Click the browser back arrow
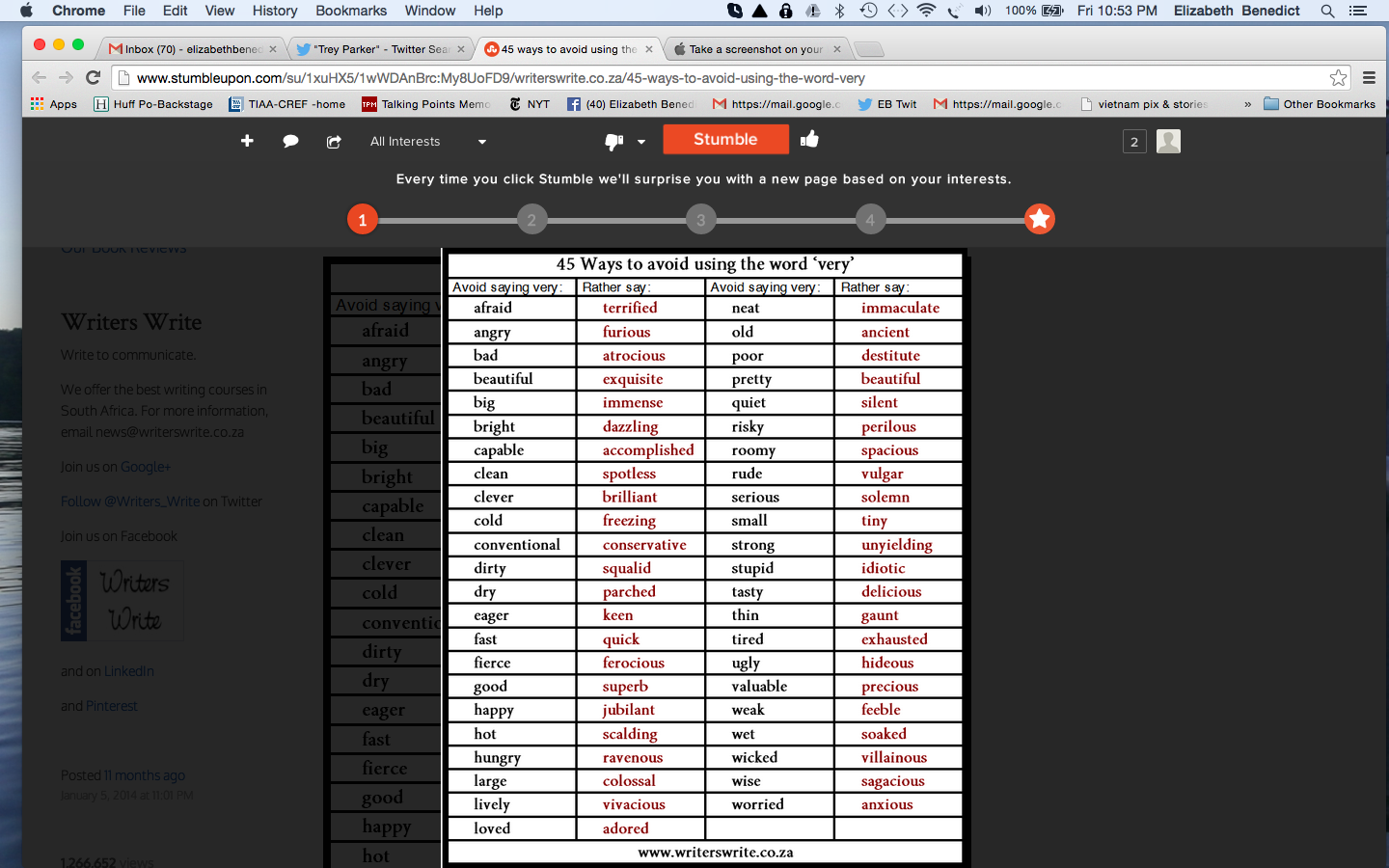 [39, 78]
